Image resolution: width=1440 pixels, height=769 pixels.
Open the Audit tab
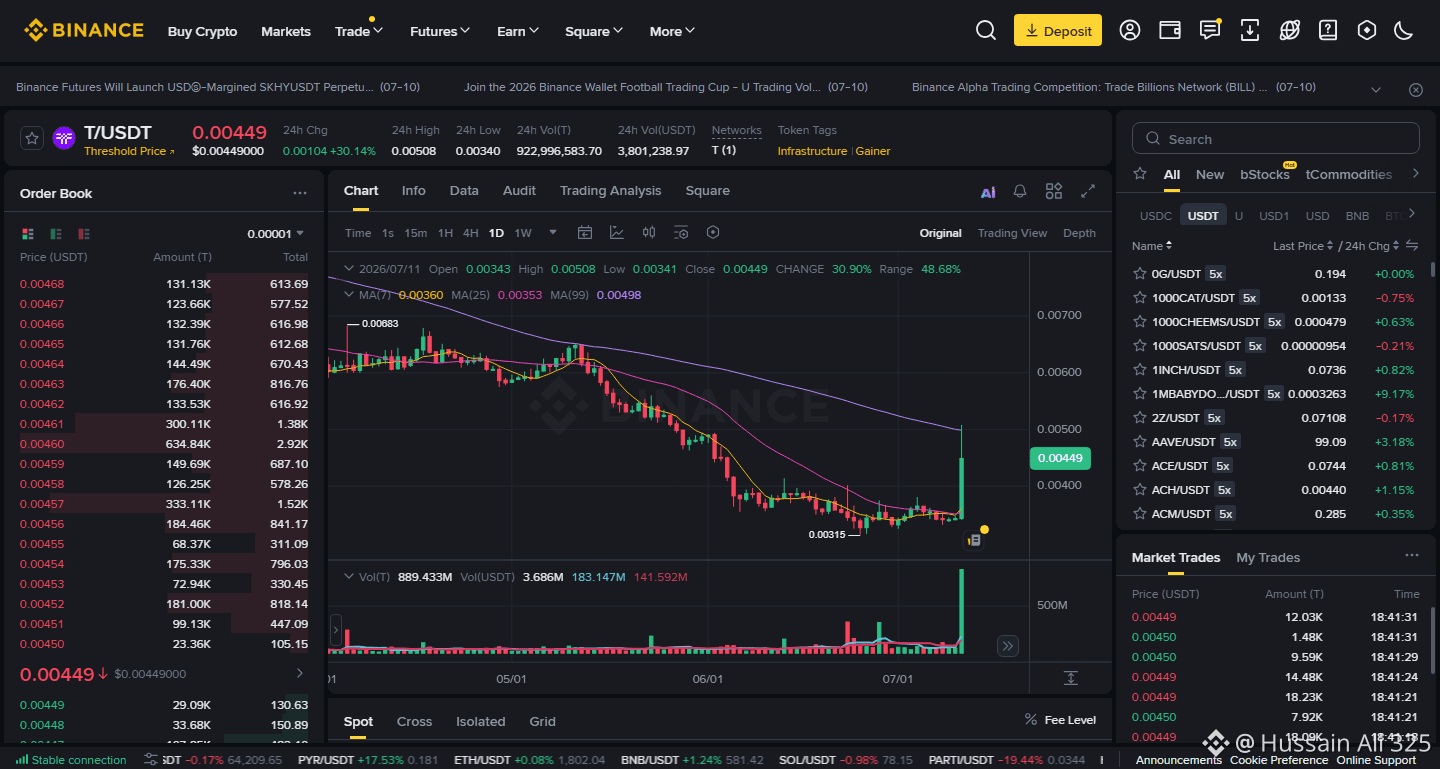(x=519, y=191)
